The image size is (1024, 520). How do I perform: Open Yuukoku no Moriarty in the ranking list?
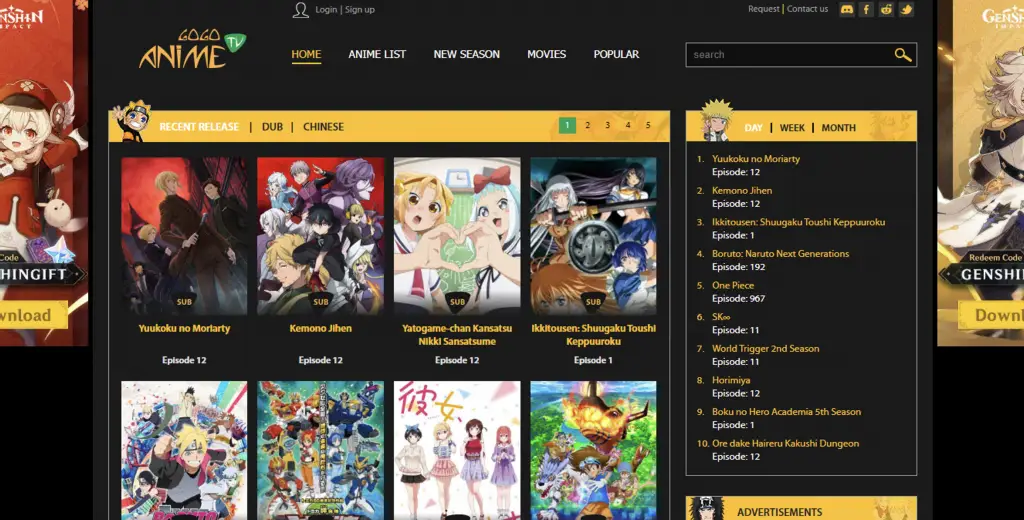(x=756, y=159)
